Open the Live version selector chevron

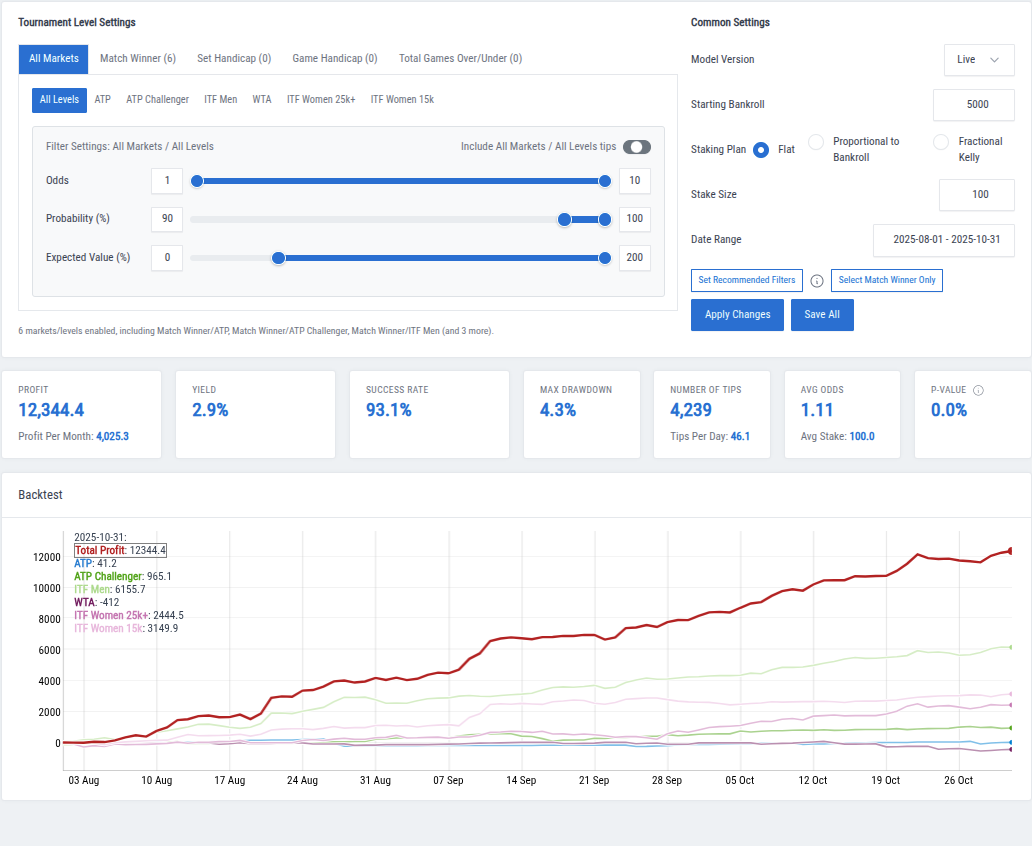coord(994,59)
